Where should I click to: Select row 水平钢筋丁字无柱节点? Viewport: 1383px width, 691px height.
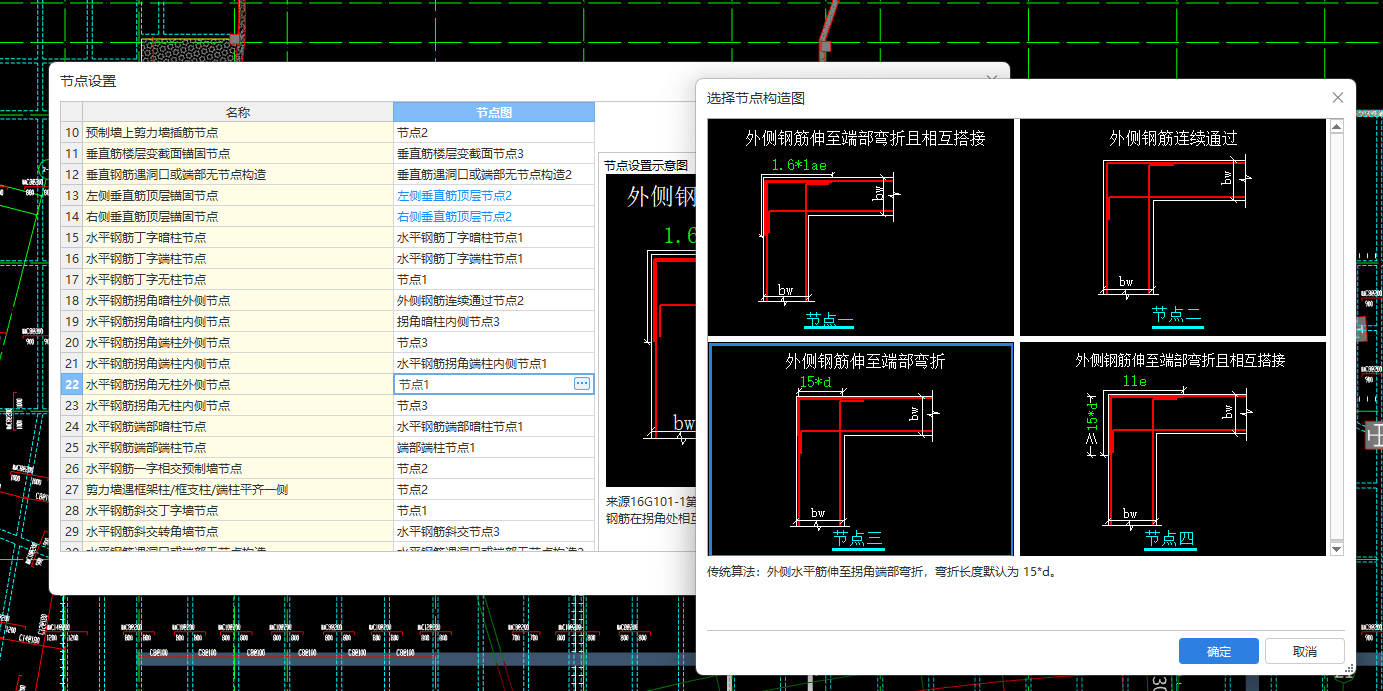point(238,279)
